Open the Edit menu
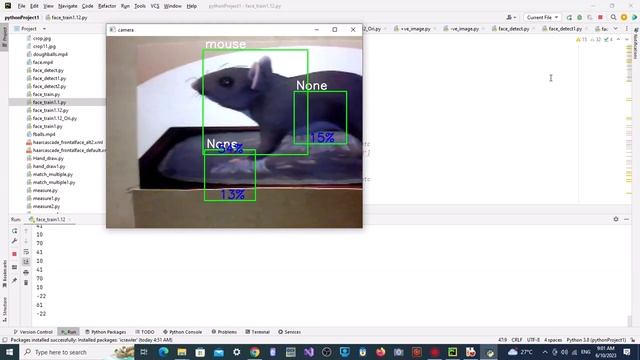640x360 pixels. pyautogui.click(x=34, y=6)
